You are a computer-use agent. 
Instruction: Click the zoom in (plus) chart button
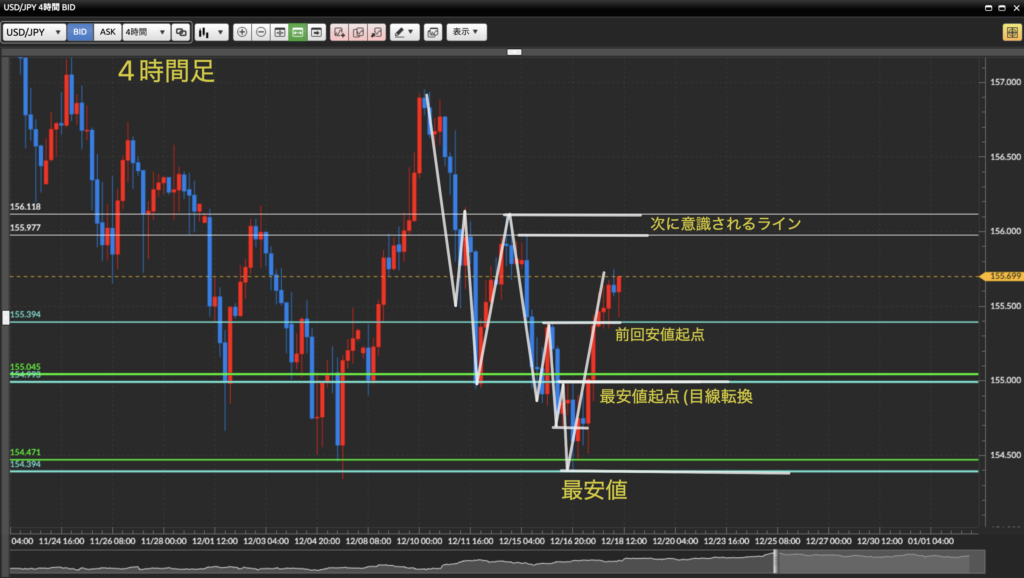point(242,32)
